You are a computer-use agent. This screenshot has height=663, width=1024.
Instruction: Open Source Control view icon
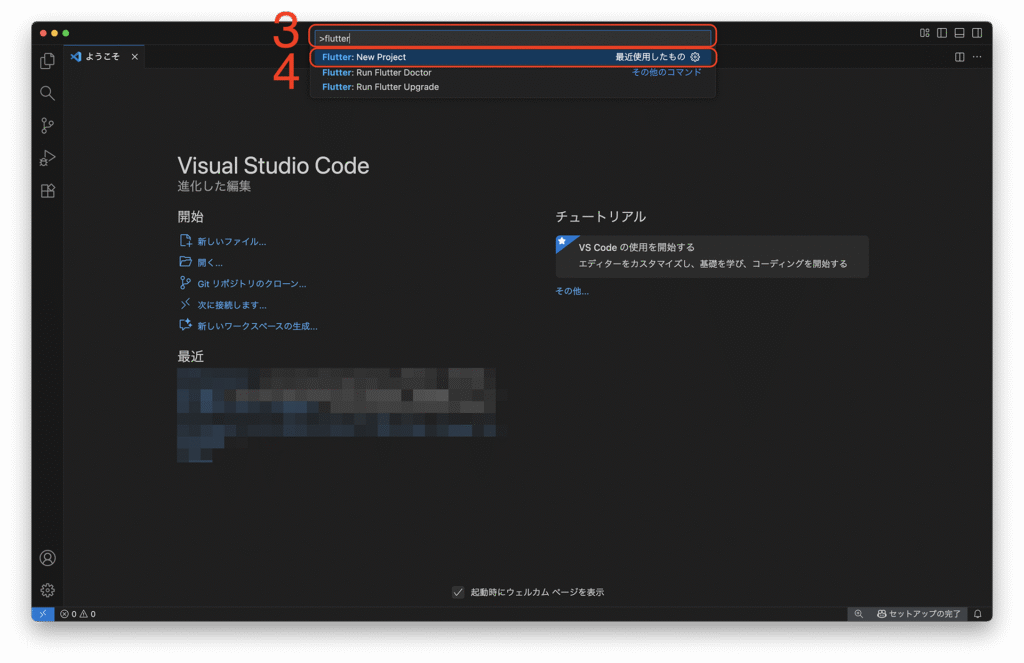click(x=47, y=126)
